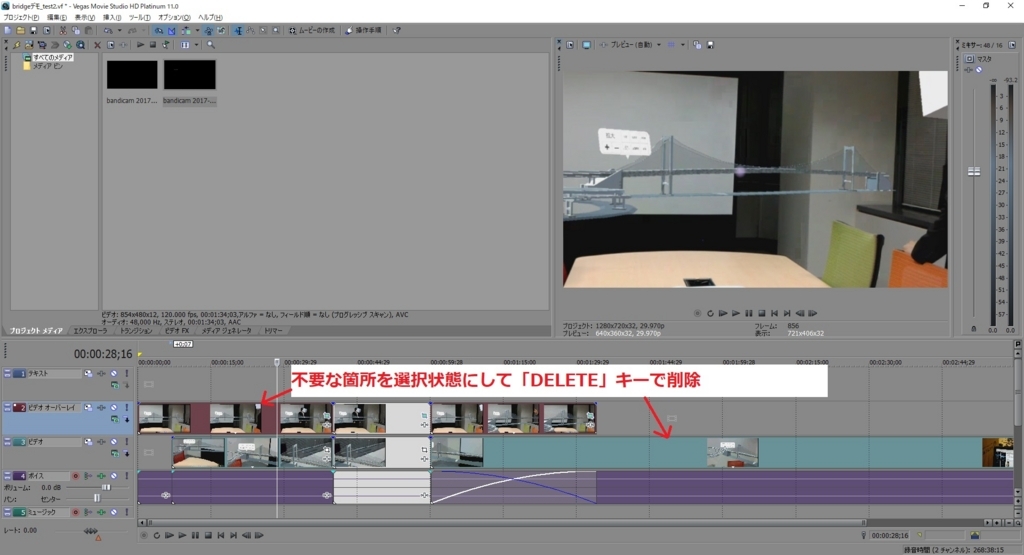The image size is (1024, 555).
Task: Open the Auto Ripple dropdown arrow
Action: click(197, 30)
